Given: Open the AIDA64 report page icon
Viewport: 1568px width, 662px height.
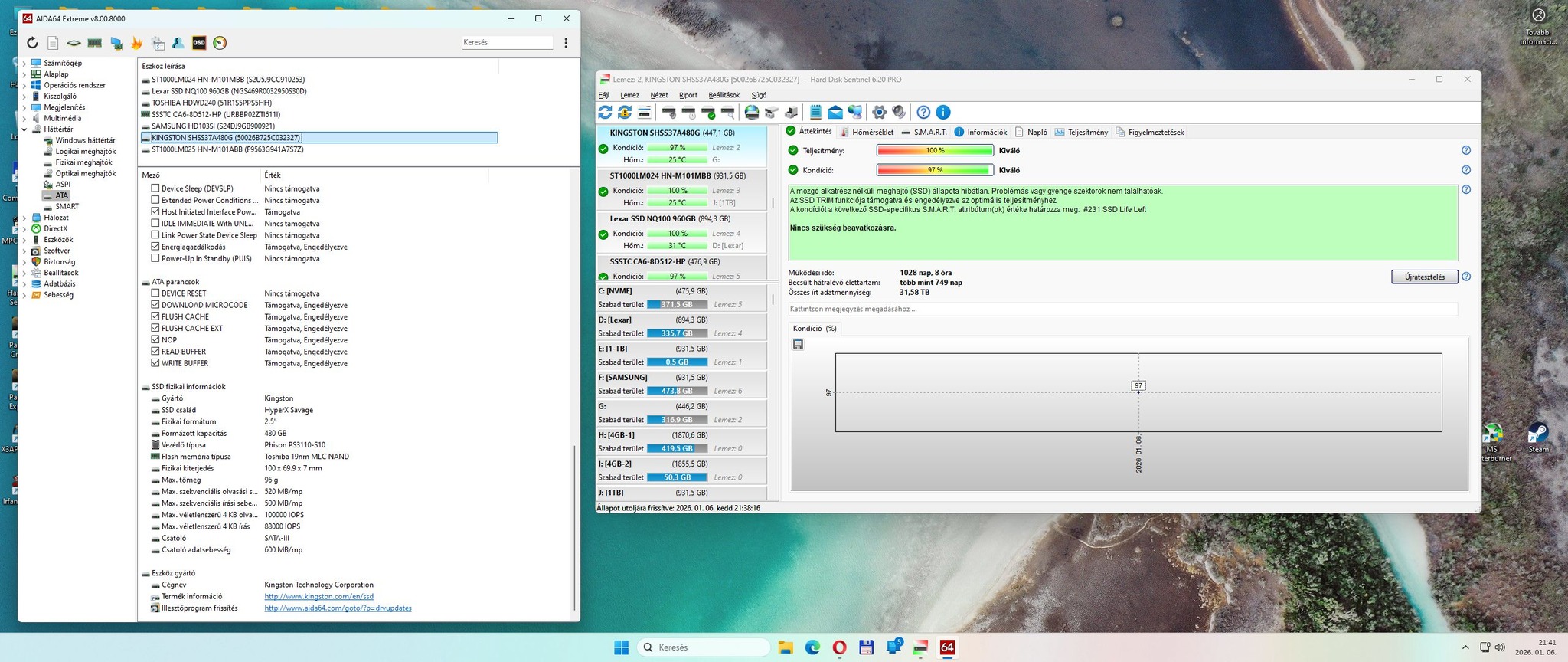Looking at the screenshot, I should 53,43.
